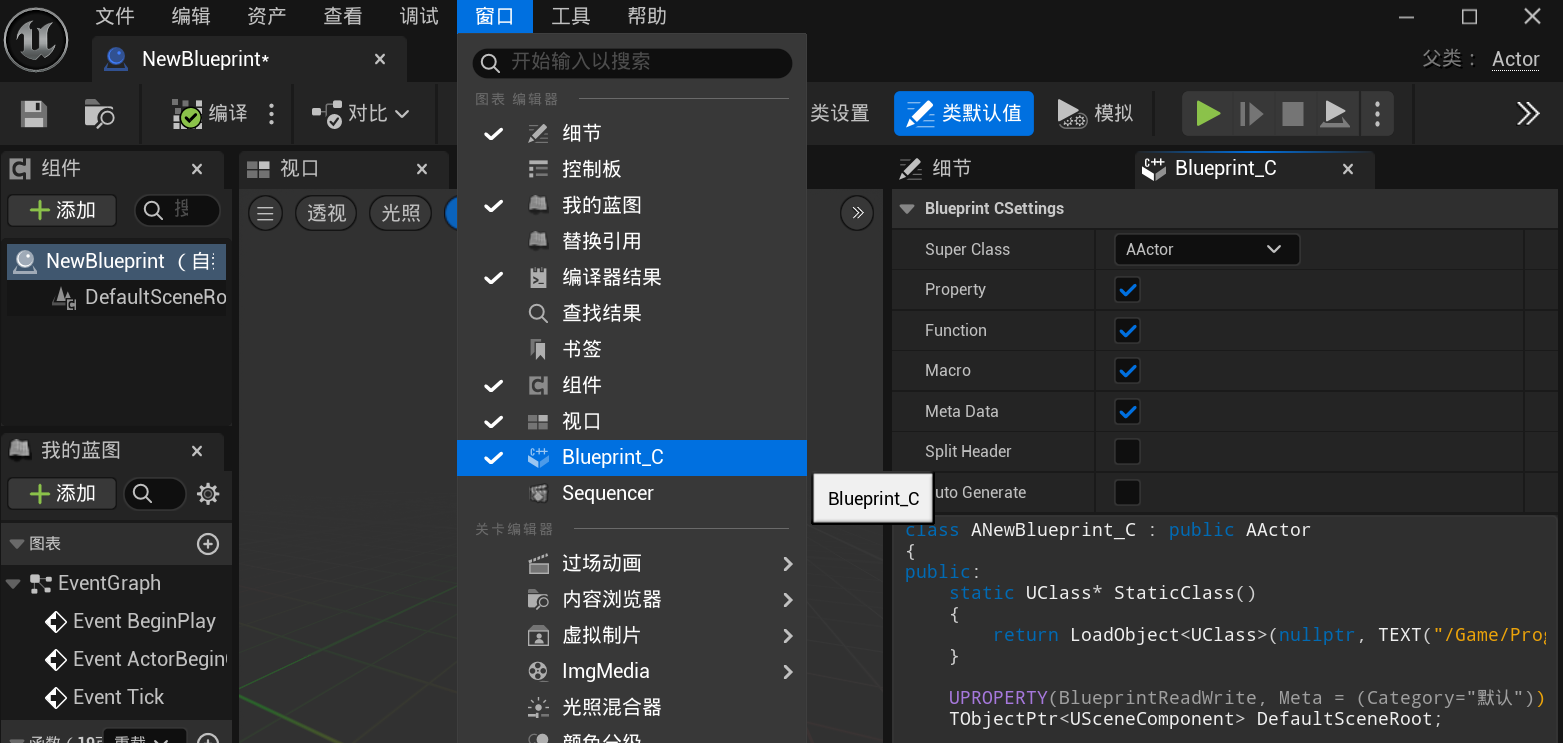The height and width of the screenshot is (743, 1563).
Task: Click the window menu search field
Action: coord(633,62)
